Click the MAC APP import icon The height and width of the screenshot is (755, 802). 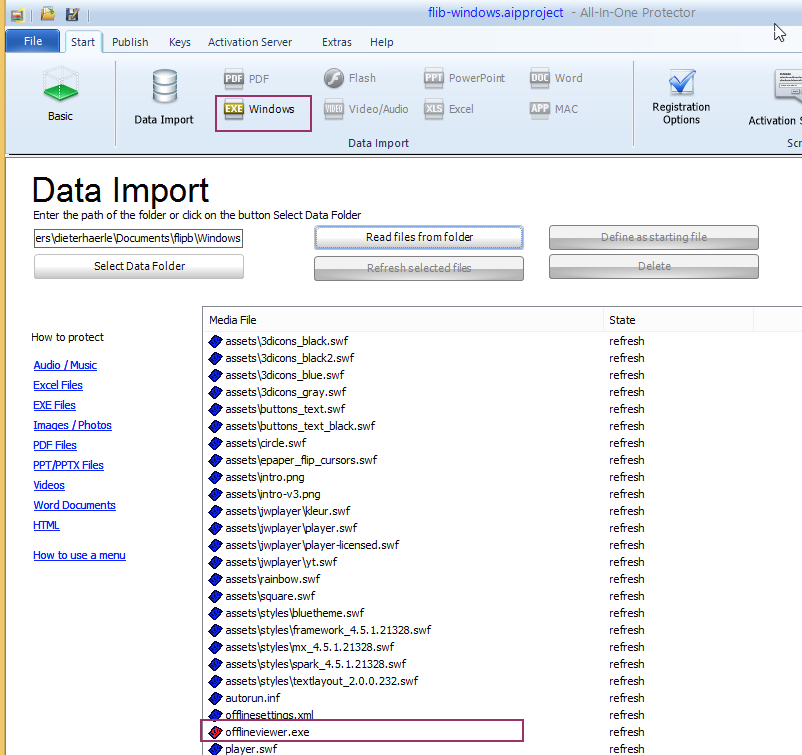pos(540,109)
